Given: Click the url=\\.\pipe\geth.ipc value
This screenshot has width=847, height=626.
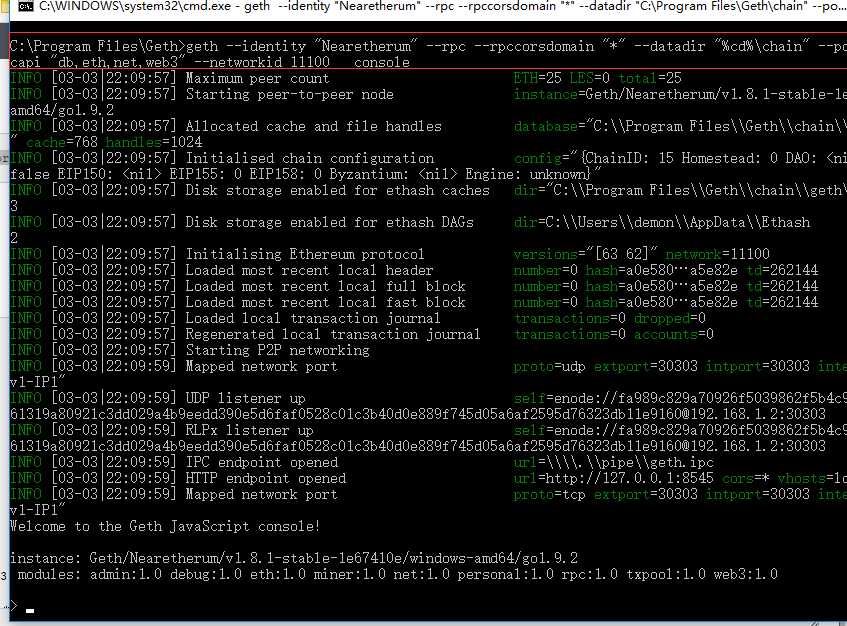Looking at the screenshot, I should (614, 462).
